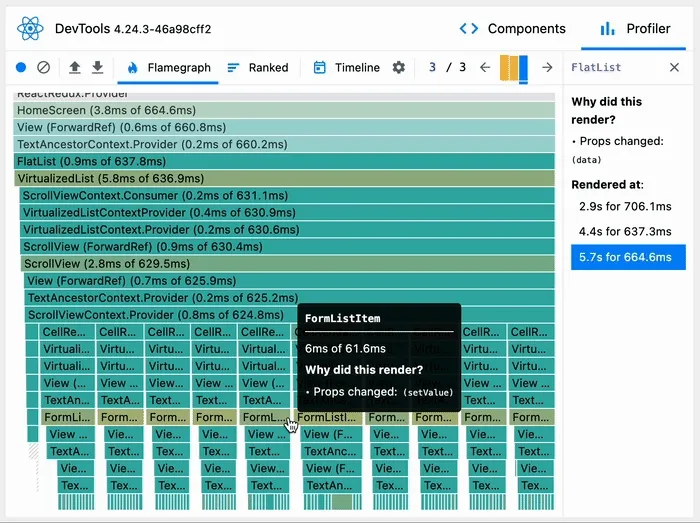The image size is (700, 523).
Task: Switch to the Profiler tab
Action: coord(635,29)
